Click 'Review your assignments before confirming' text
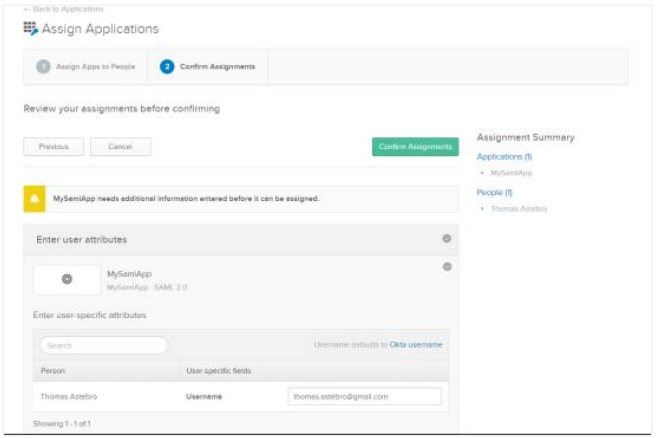657x438 pixels. 122,109
